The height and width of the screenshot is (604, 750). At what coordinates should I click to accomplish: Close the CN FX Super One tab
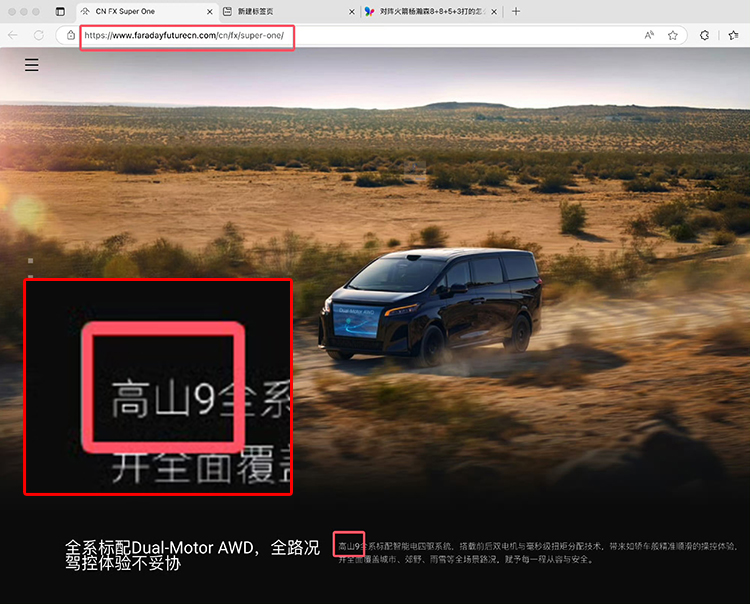210,11
